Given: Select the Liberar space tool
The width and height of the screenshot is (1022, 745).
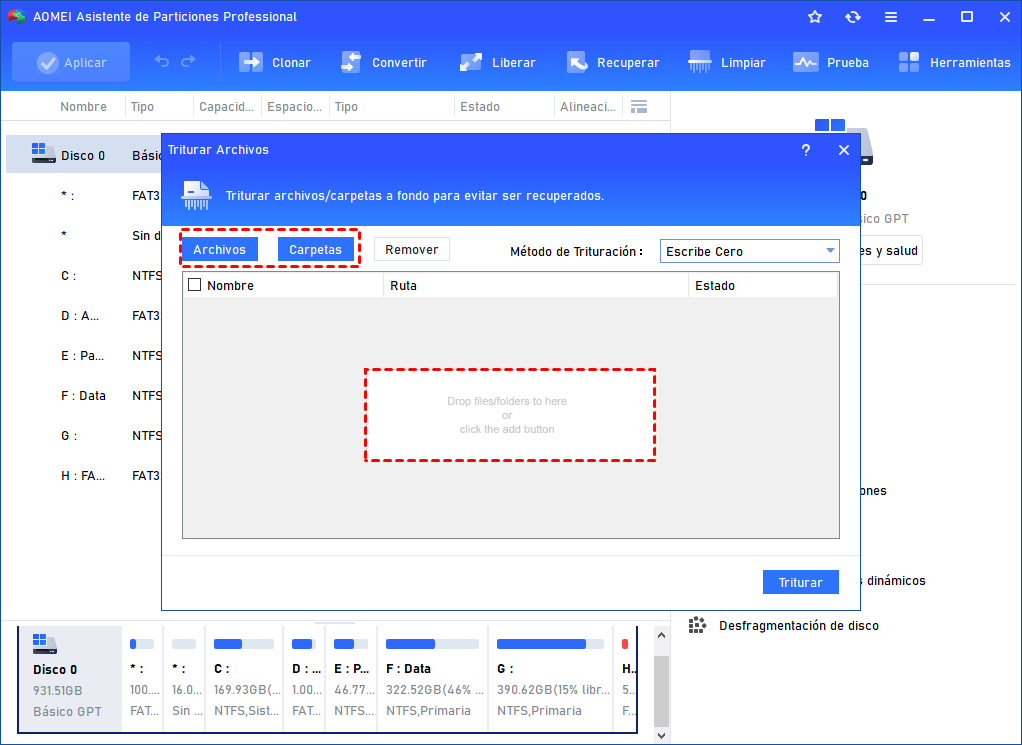Looking at the screenshot, I should 471,62.
